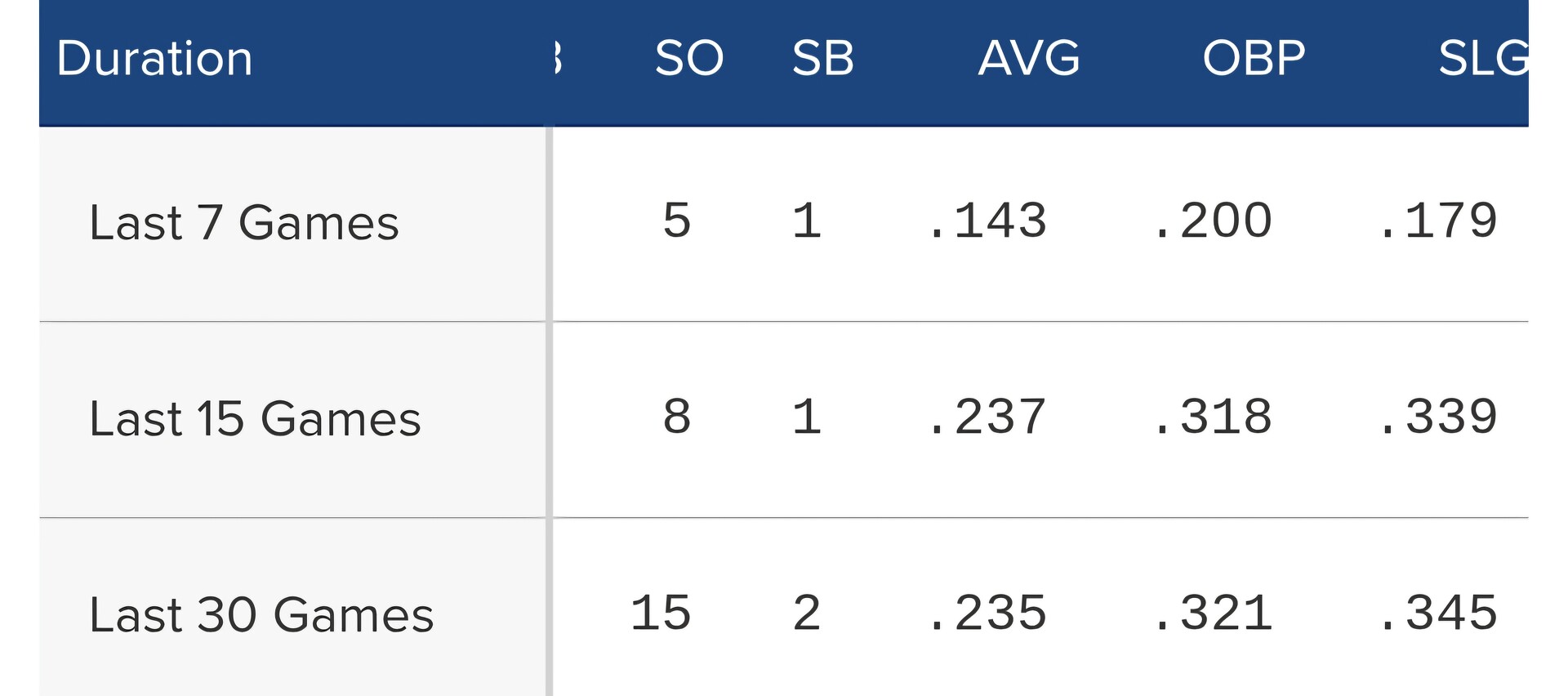Click the .200 OBP value
This screenshot has height=696, width=1568.
(x=1213, y=221)
